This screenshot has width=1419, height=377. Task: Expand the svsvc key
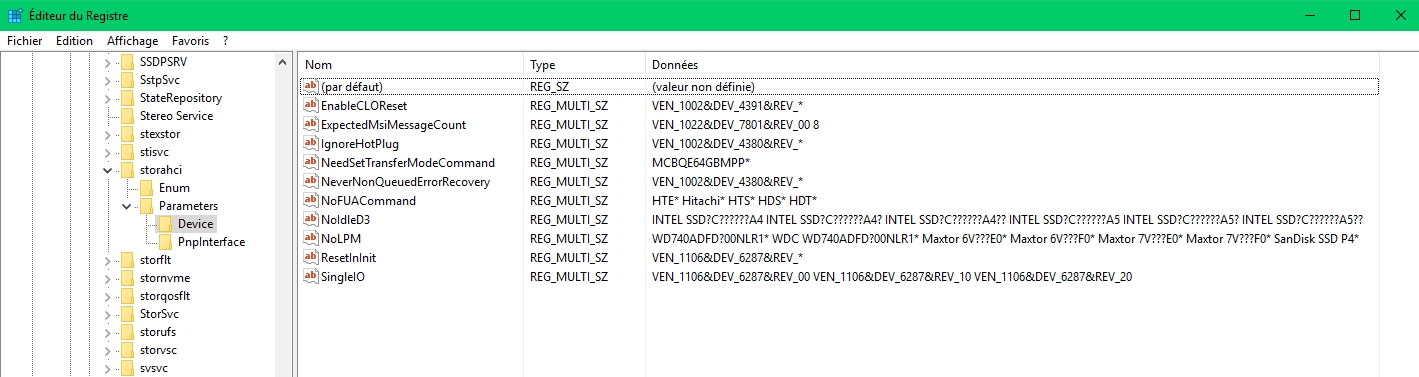click(107, 368)
